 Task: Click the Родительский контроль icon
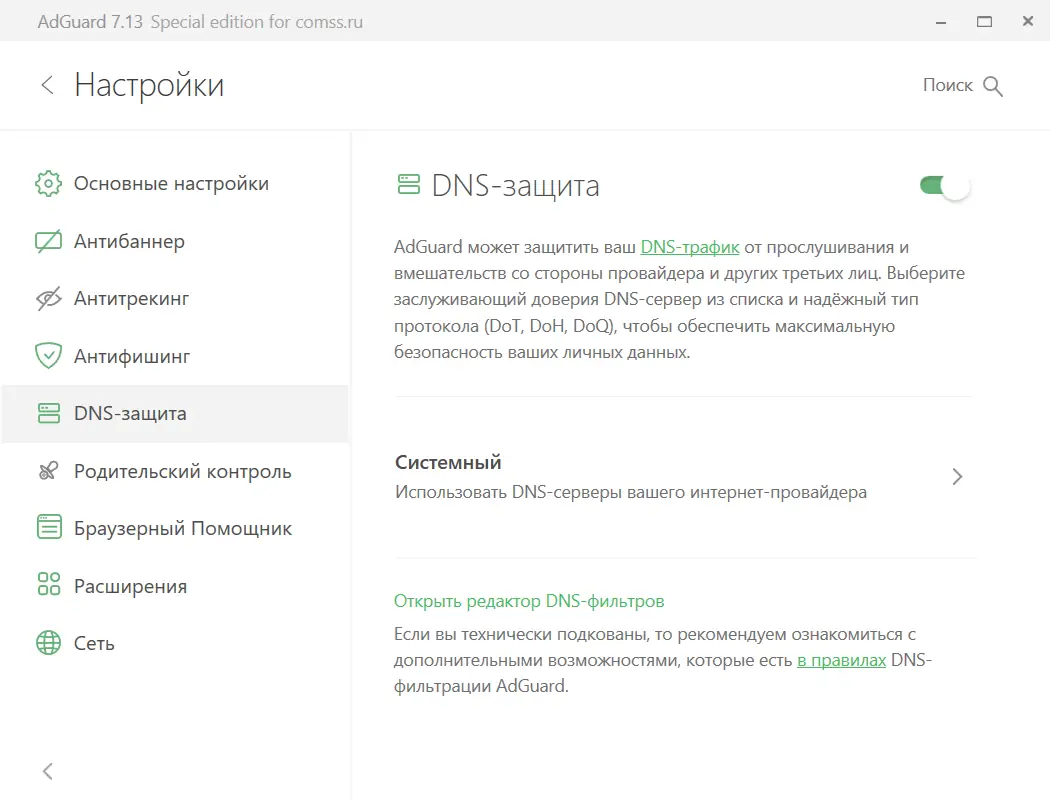[48, 471]
